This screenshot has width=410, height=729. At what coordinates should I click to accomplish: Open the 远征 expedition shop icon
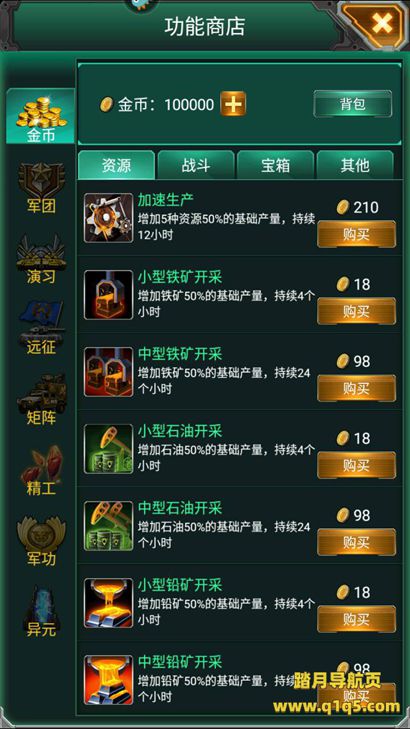pos(41,328)
